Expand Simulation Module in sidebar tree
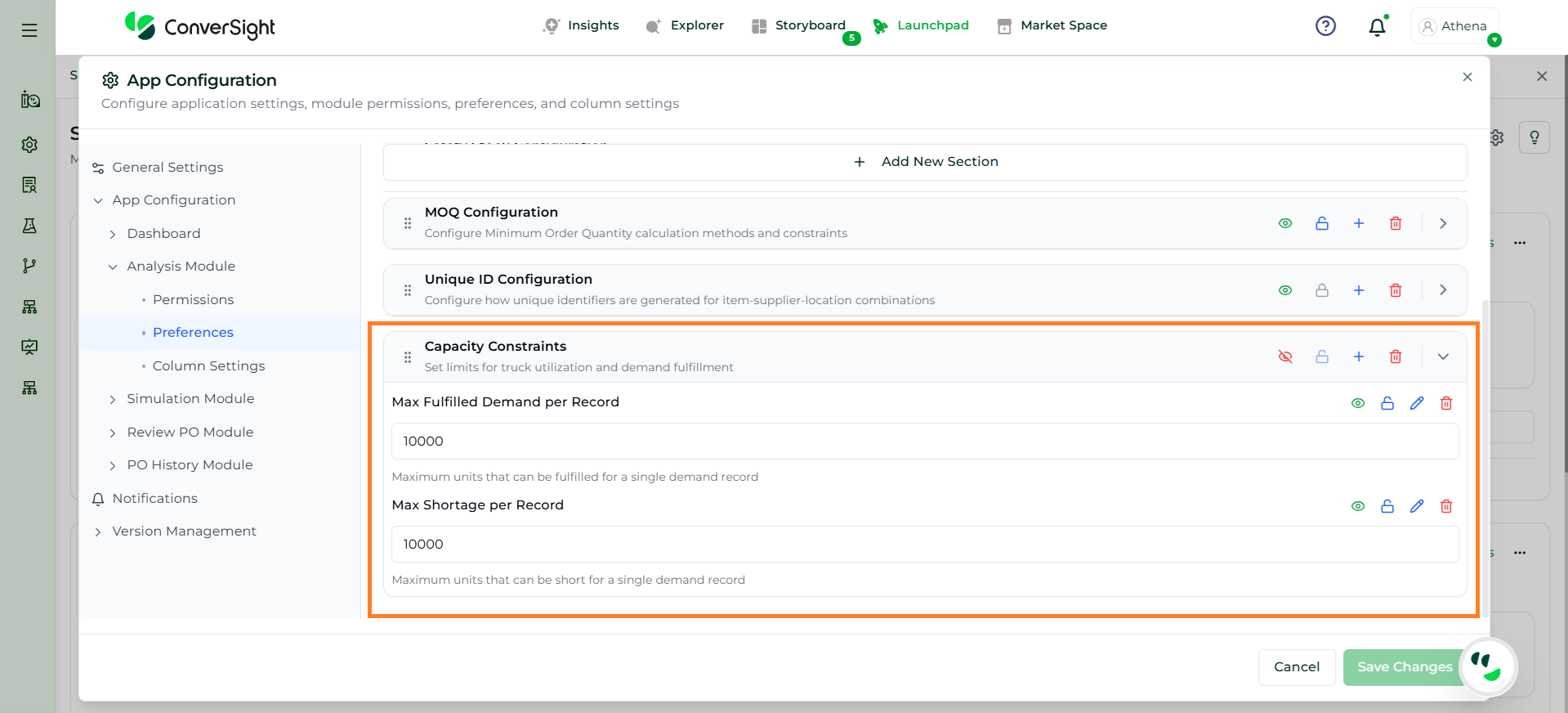Screen dimensions: 1568x713 [113, 399]
